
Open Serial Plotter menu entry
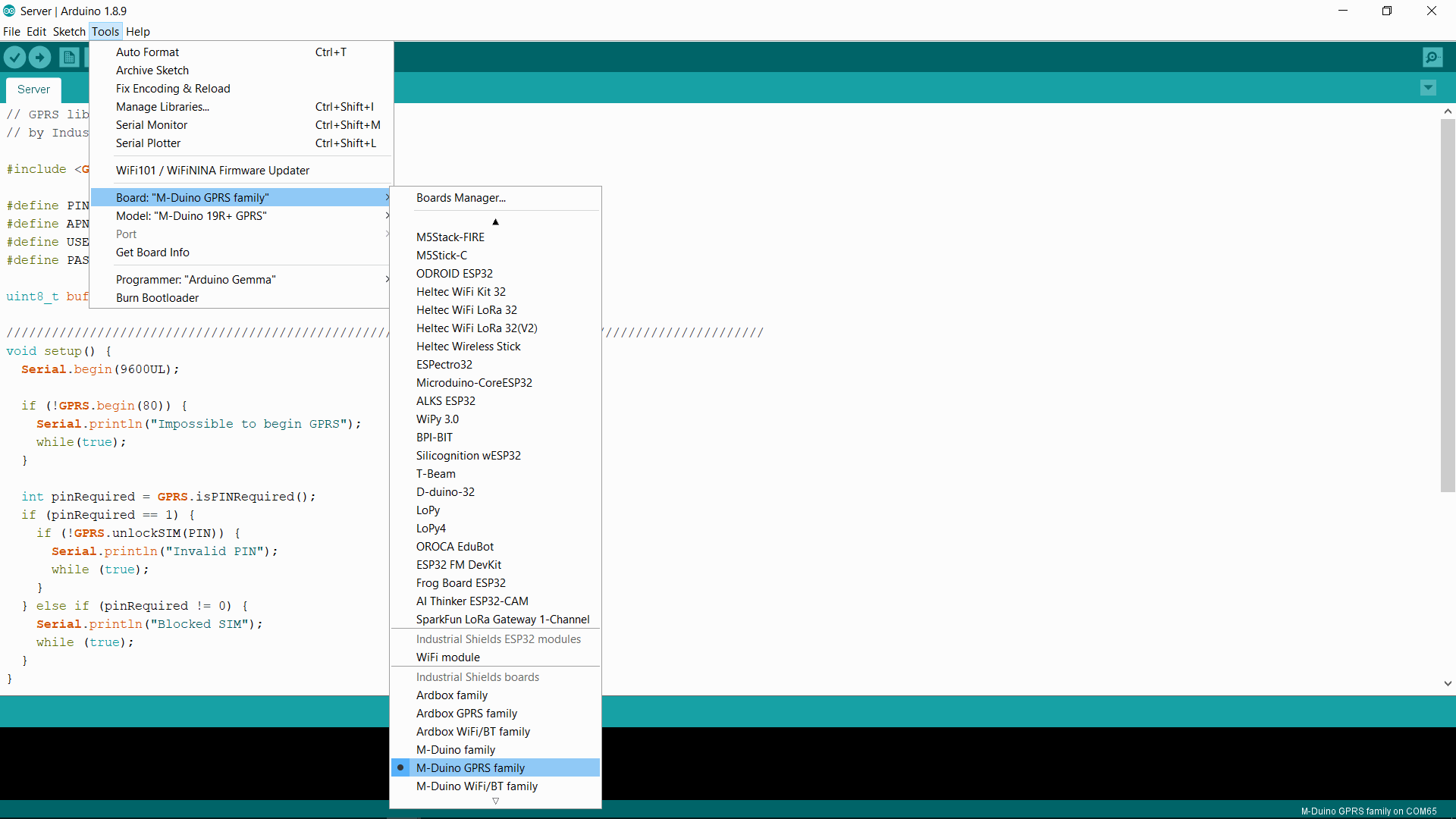pos(241,143)
